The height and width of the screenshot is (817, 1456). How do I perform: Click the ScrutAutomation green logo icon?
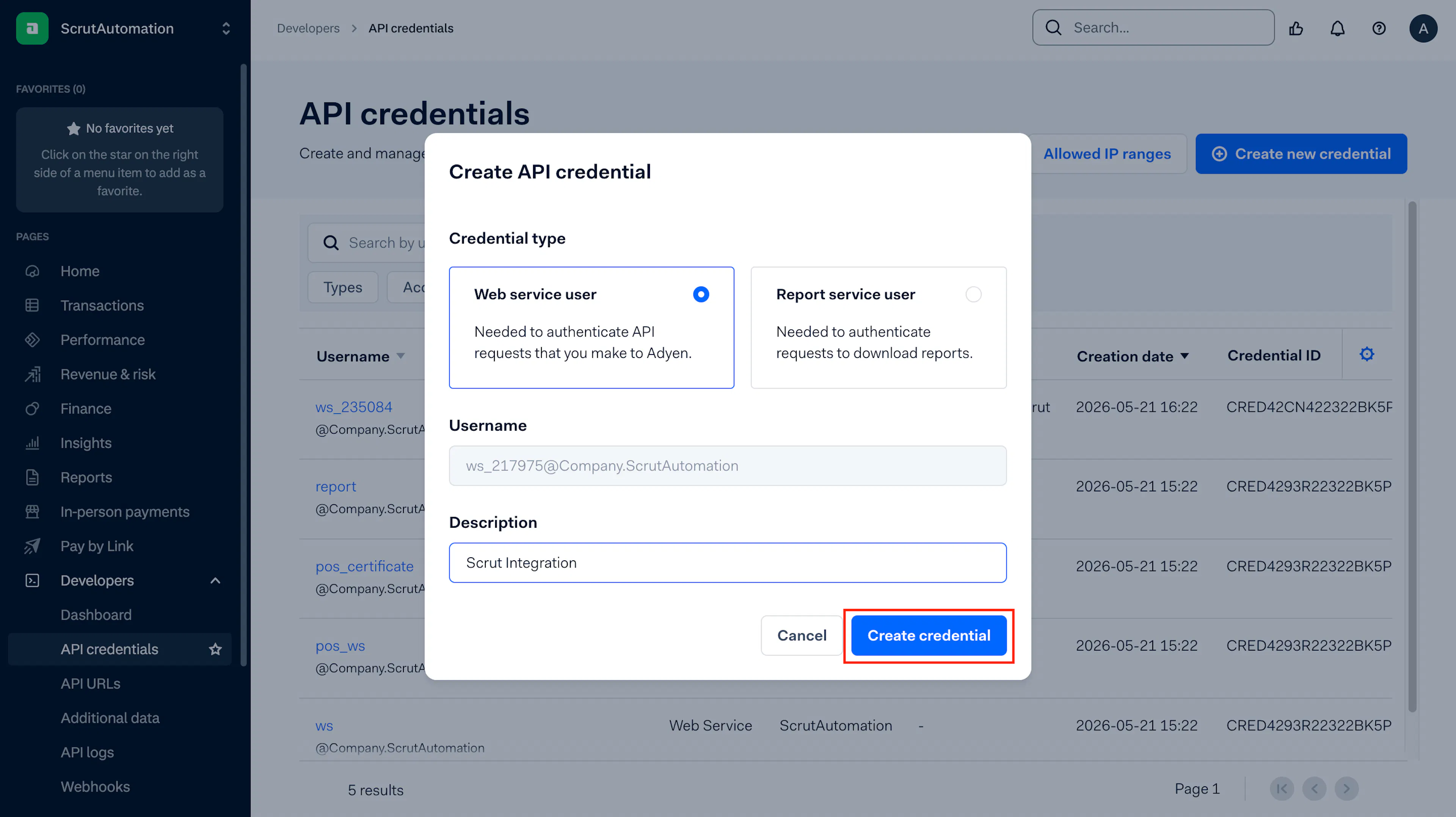click(32, 28)
